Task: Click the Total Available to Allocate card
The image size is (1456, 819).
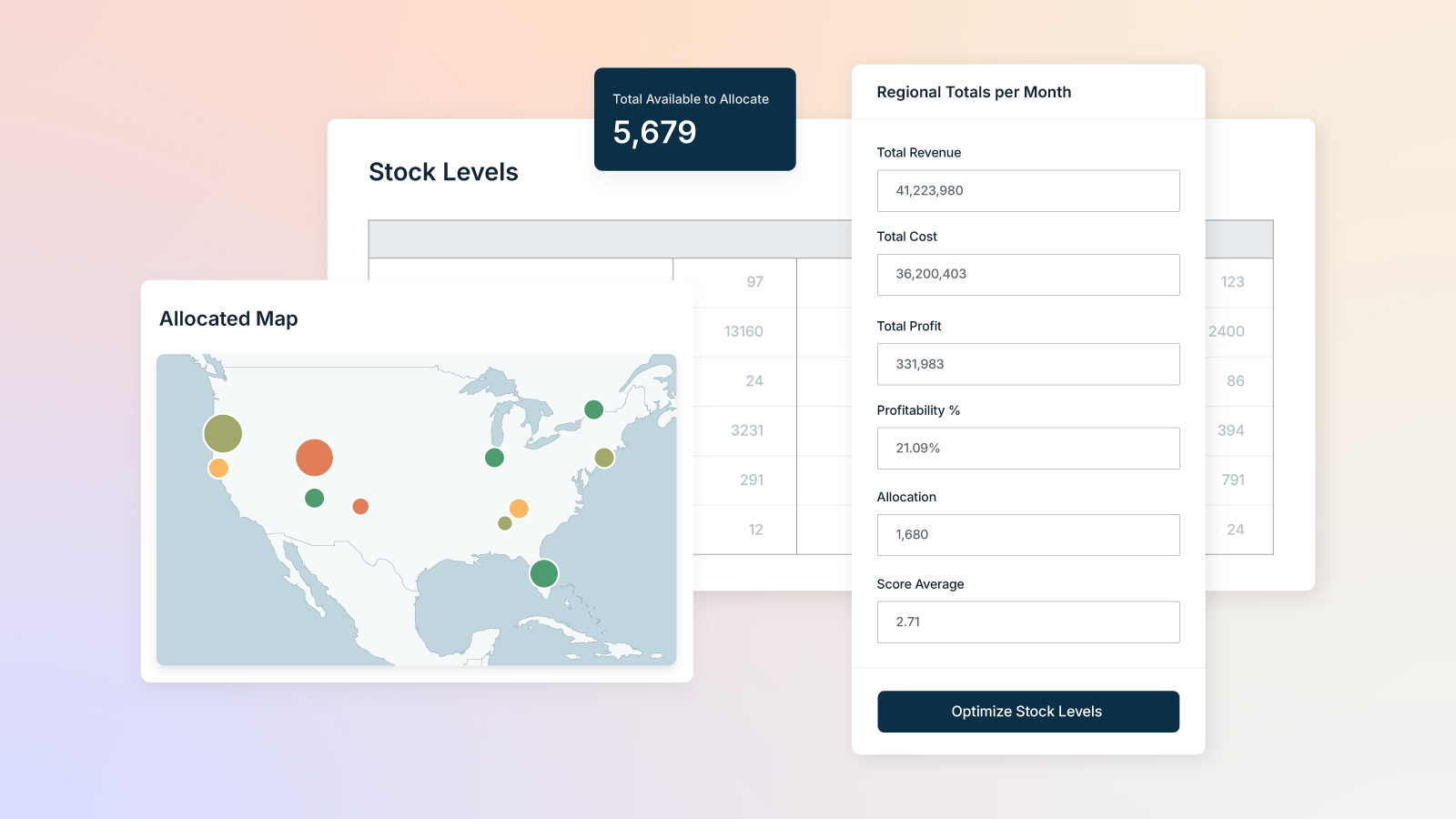Action: coord(694,118)
